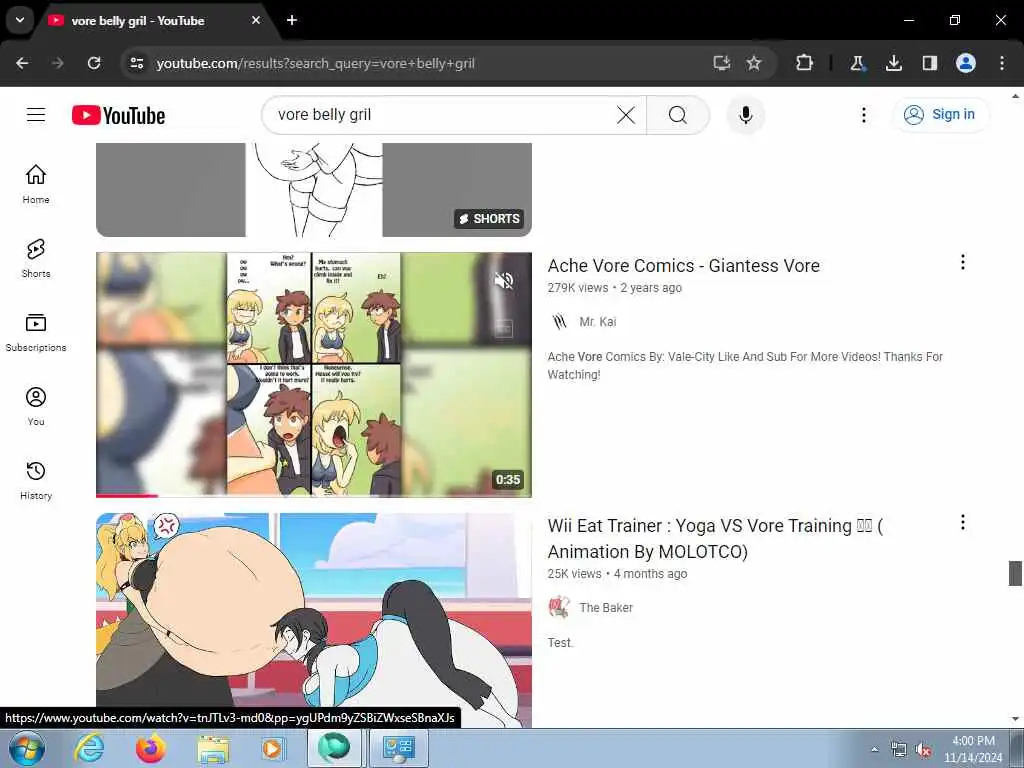Open Subscriptions in the sidebar
Image resolution: width=1024 pixels, height=768 pixels.
(36, 332)
